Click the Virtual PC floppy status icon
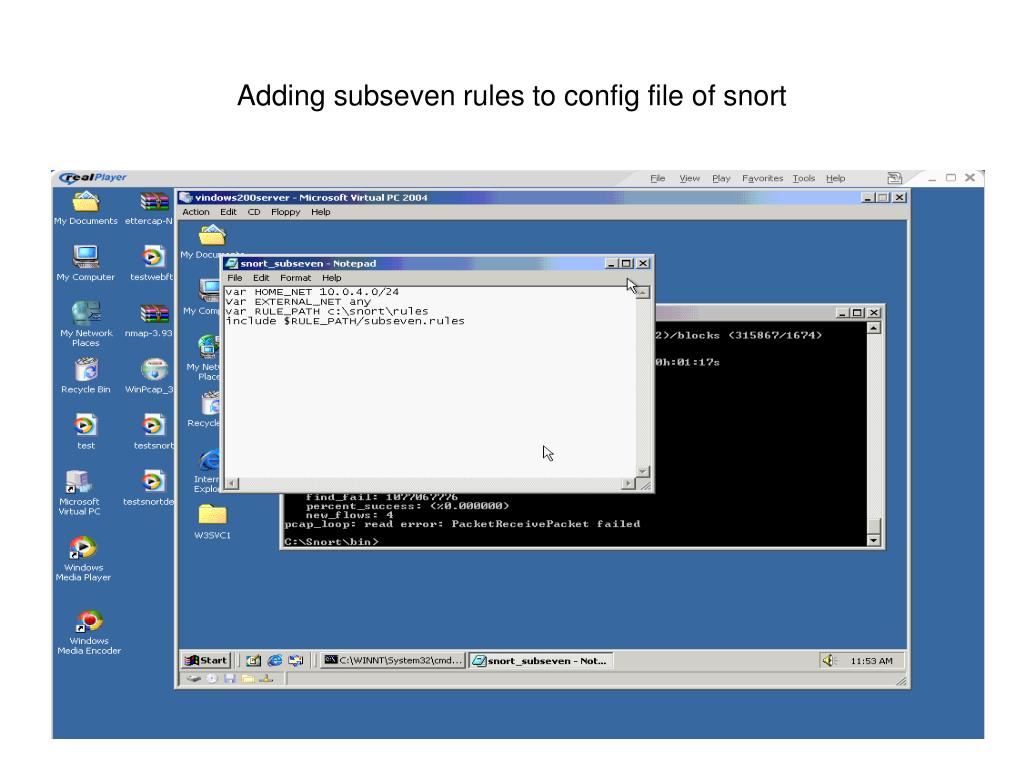The height and width of the screenshot is (768, 1024). tap(229, 679)
